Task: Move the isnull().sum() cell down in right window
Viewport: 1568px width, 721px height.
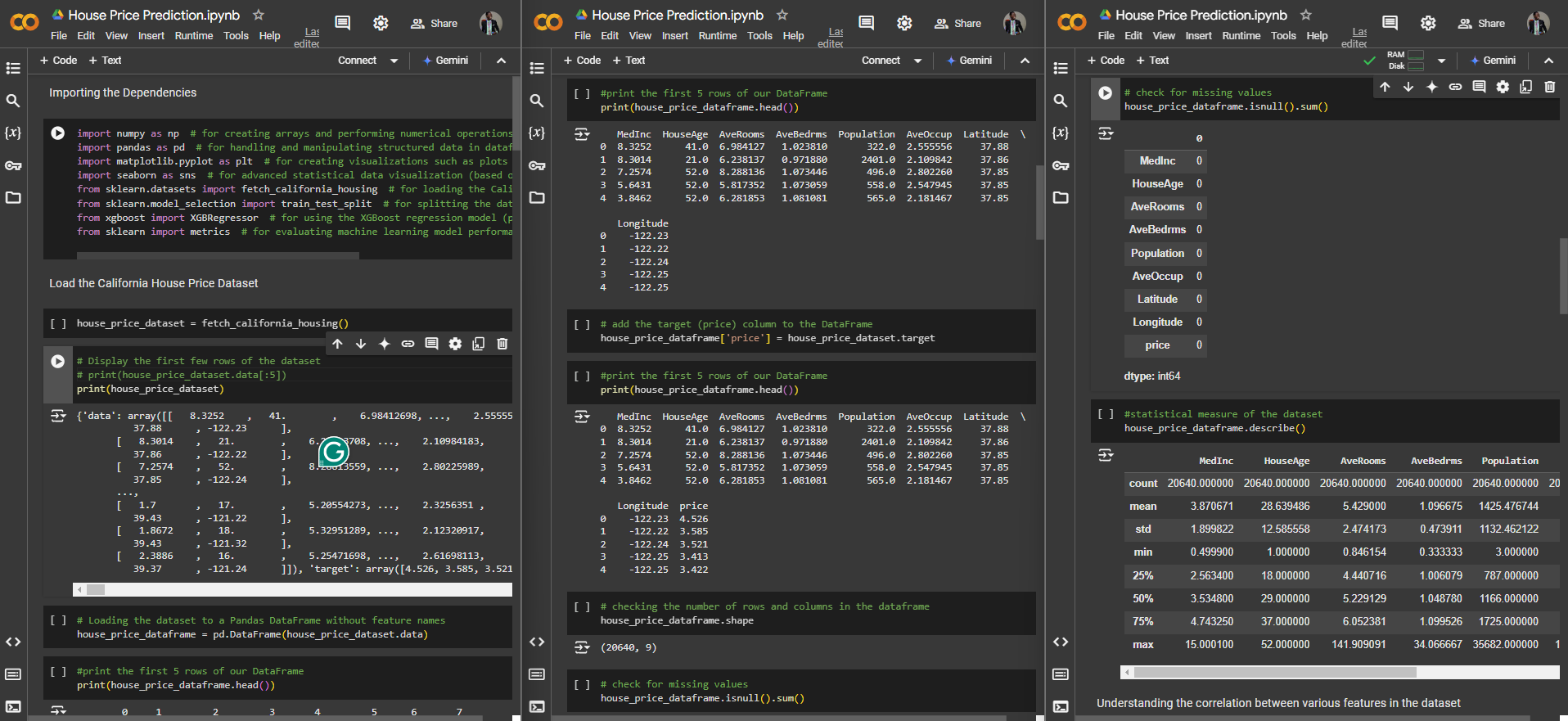Action: click(1408, 87)
